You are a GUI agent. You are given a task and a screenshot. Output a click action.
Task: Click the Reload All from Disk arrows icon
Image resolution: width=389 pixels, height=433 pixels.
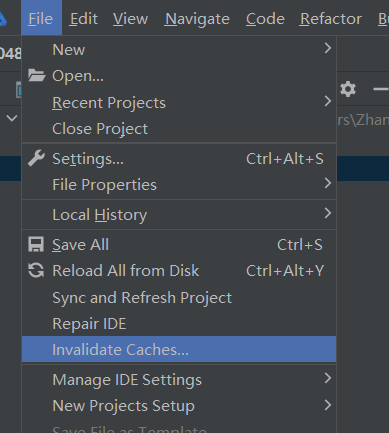36,270
